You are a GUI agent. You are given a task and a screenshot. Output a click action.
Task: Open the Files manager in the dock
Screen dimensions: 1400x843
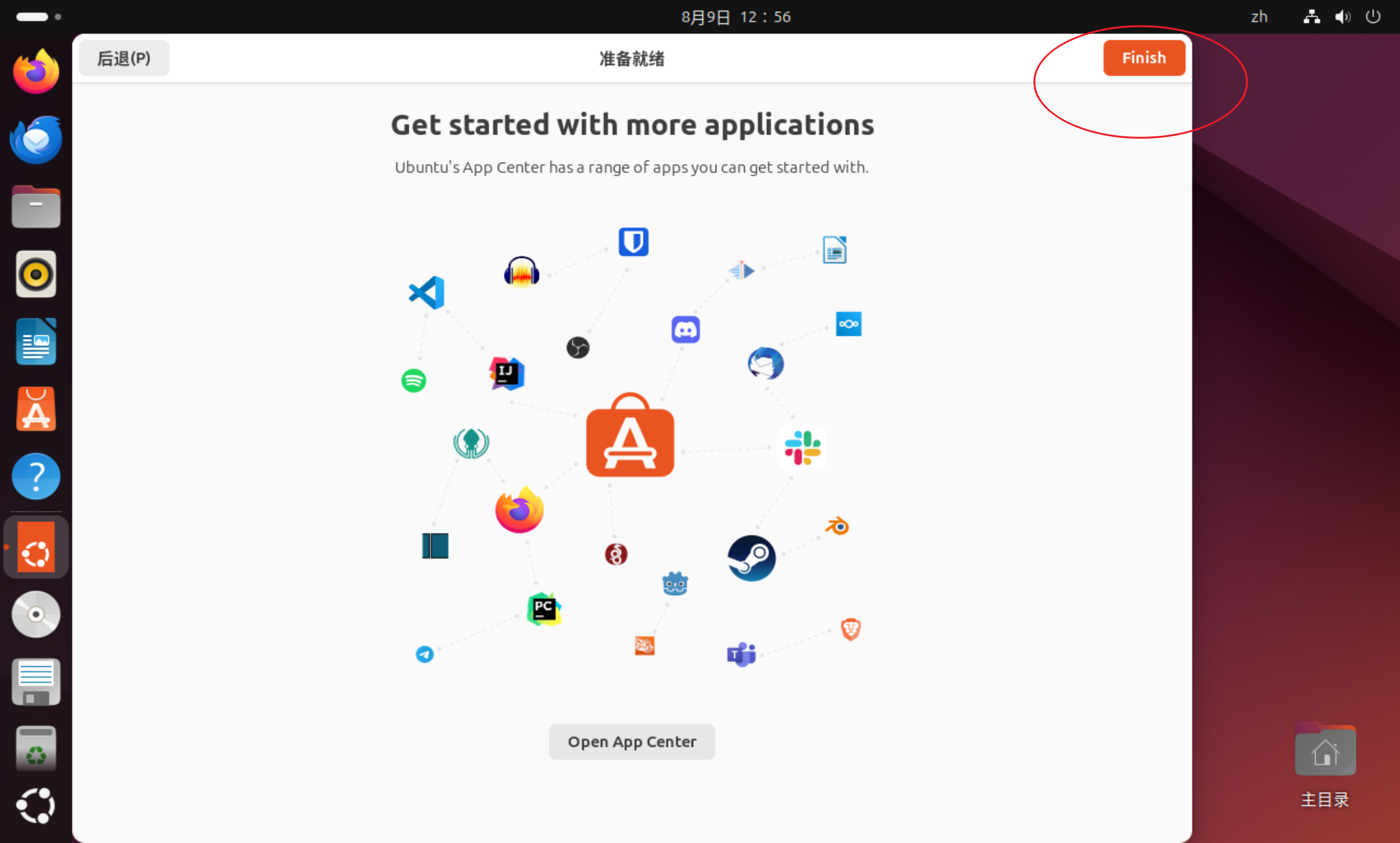[x=36, y=206]
